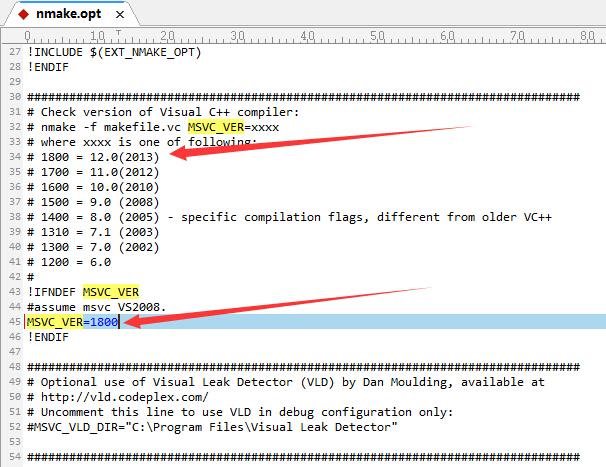Click the '1600 = 10.0(2010)' line
The width and height of the screenshot is (606, 467).
pos(93,187)
